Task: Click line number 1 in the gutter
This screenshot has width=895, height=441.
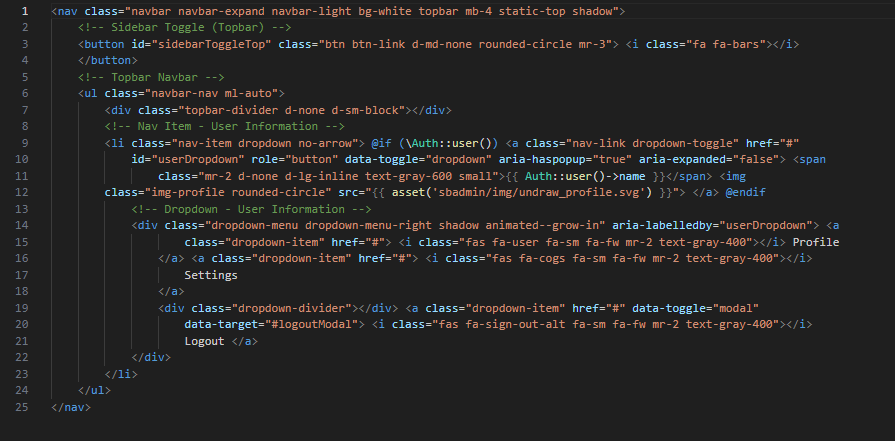Action: pyautogui.click(x=23, y=11)
